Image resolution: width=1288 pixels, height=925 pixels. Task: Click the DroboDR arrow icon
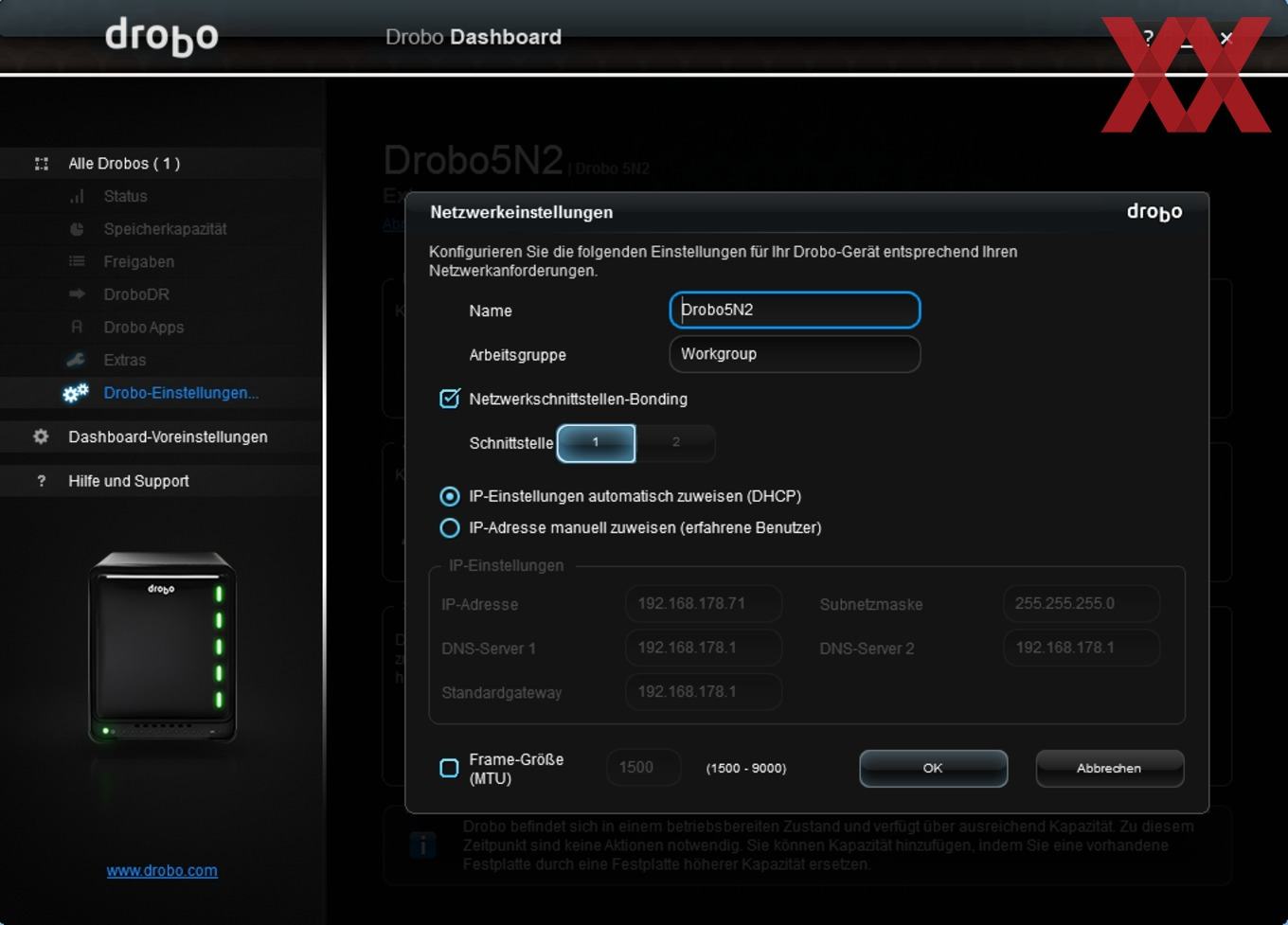(x=77, y=294)
